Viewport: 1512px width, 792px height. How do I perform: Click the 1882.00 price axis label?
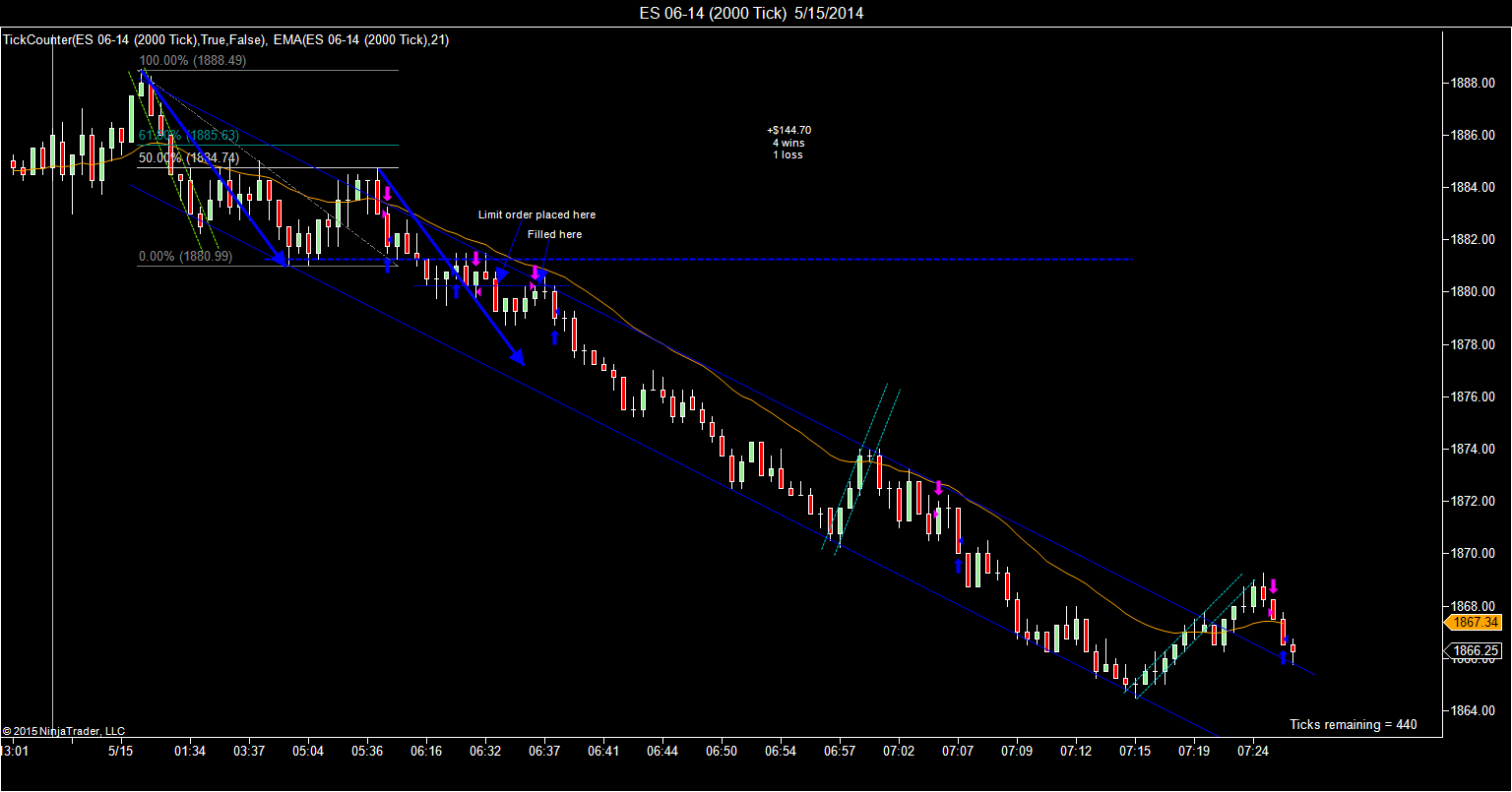pos(1474,240)
